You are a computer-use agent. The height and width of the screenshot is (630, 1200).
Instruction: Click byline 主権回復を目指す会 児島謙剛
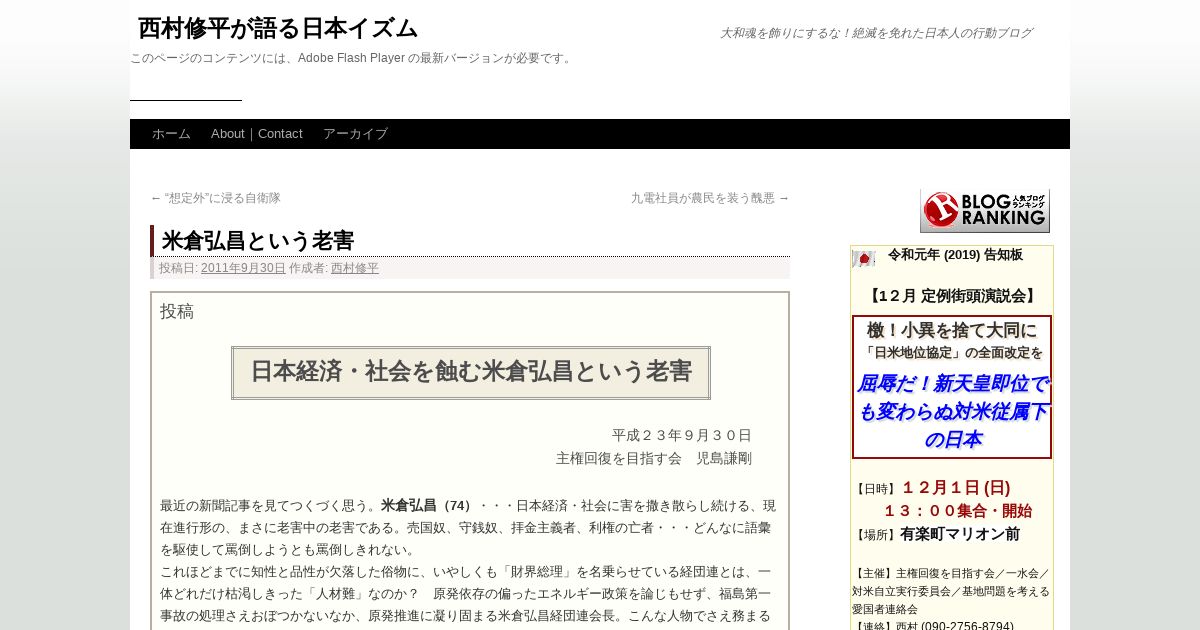point(654,458)
